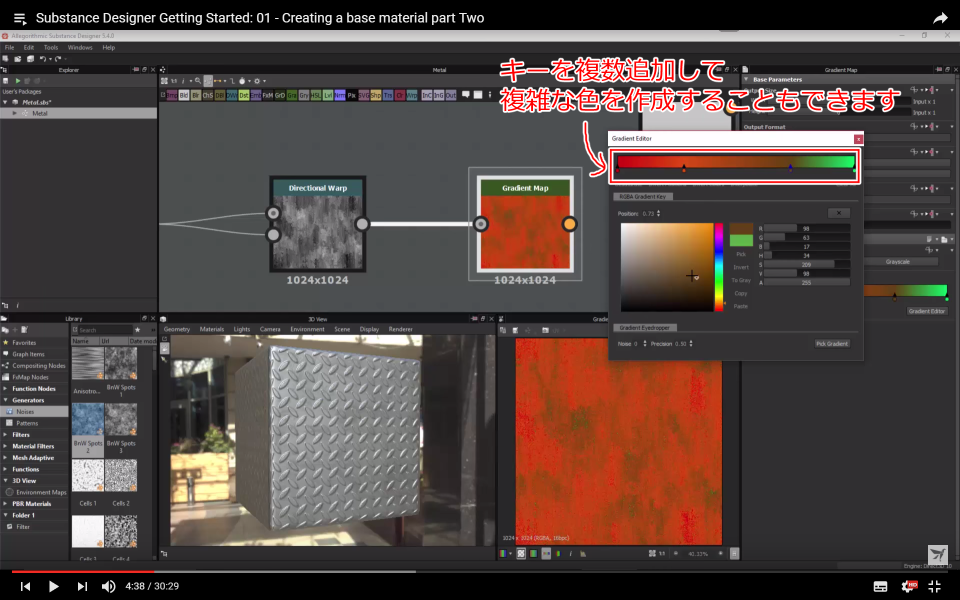960x600 pixels.
Task: Click Invert in the color picker
Action: [x=741, y=268]
